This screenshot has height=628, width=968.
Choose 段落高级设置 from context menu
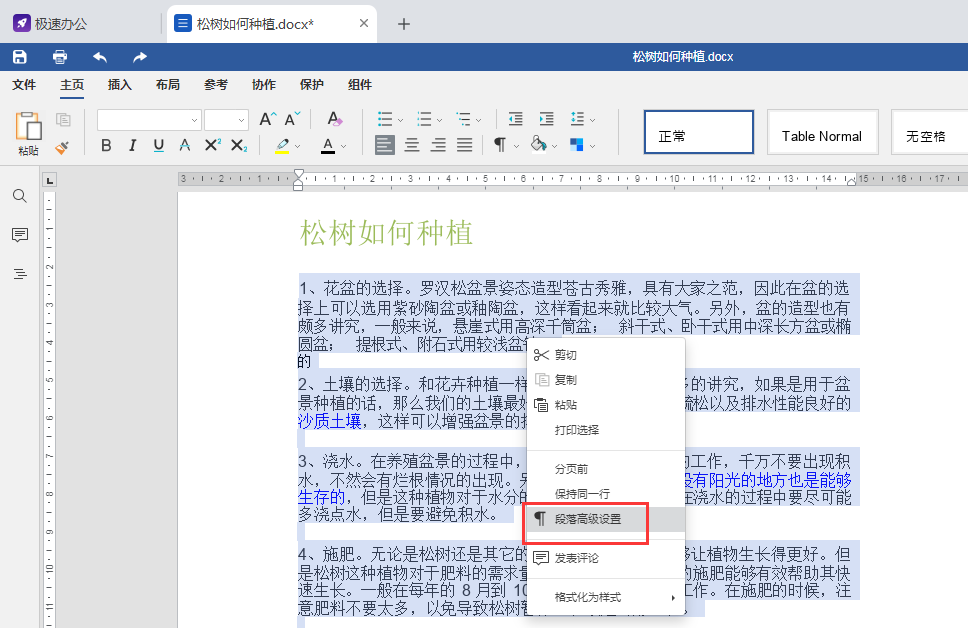pyautogui.click(x=589, y=520)
